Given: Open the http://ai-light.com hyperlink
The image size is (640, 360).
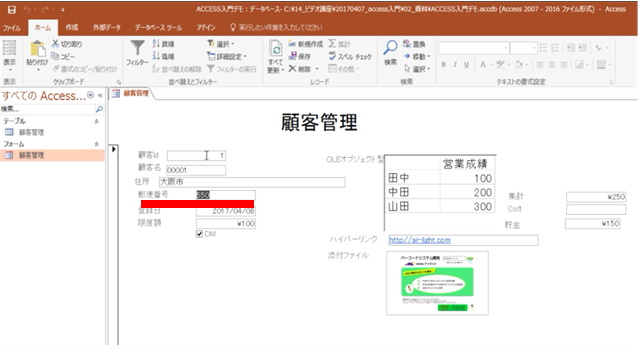Looking at the screenshot, I should (420, 240).
